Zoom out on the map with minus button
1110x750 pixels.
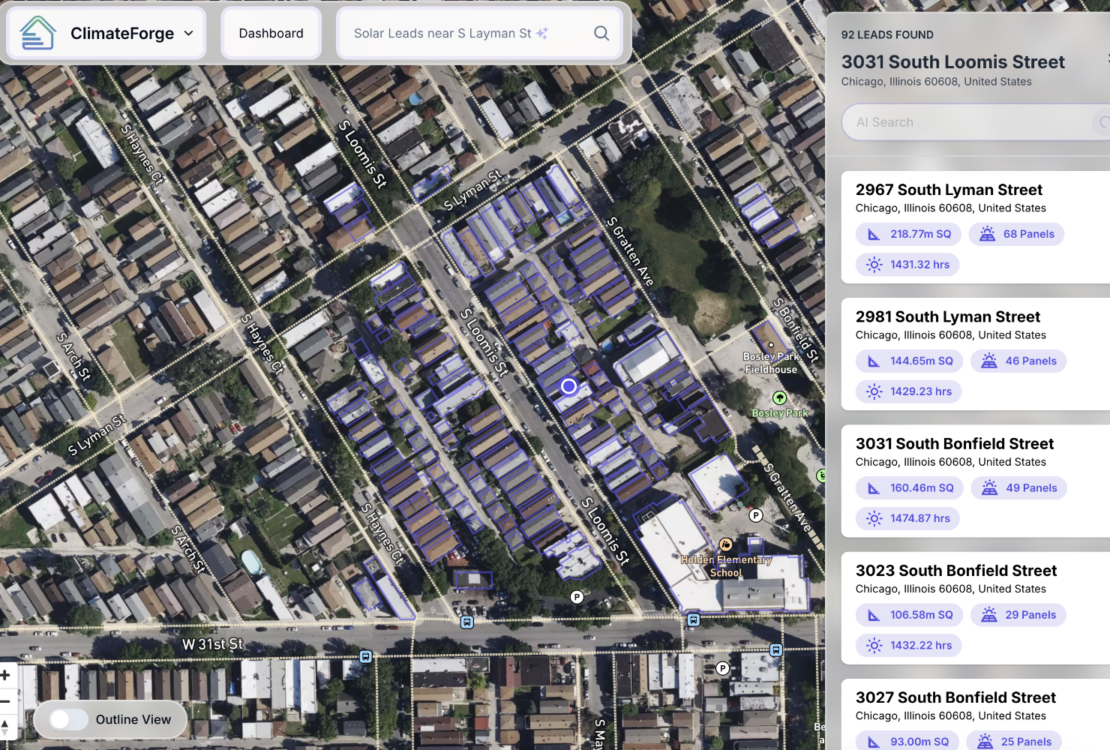pyautogui.click(x=6, y=701)
